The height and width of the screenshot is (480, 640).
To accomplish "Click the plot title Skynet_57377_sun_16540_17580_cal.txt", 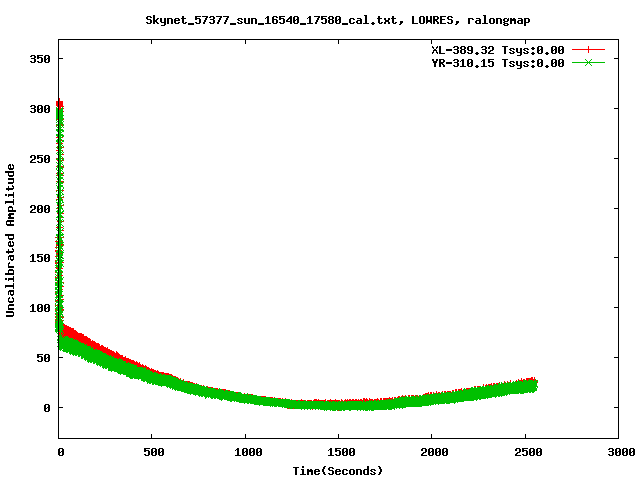I will point(338,20).
